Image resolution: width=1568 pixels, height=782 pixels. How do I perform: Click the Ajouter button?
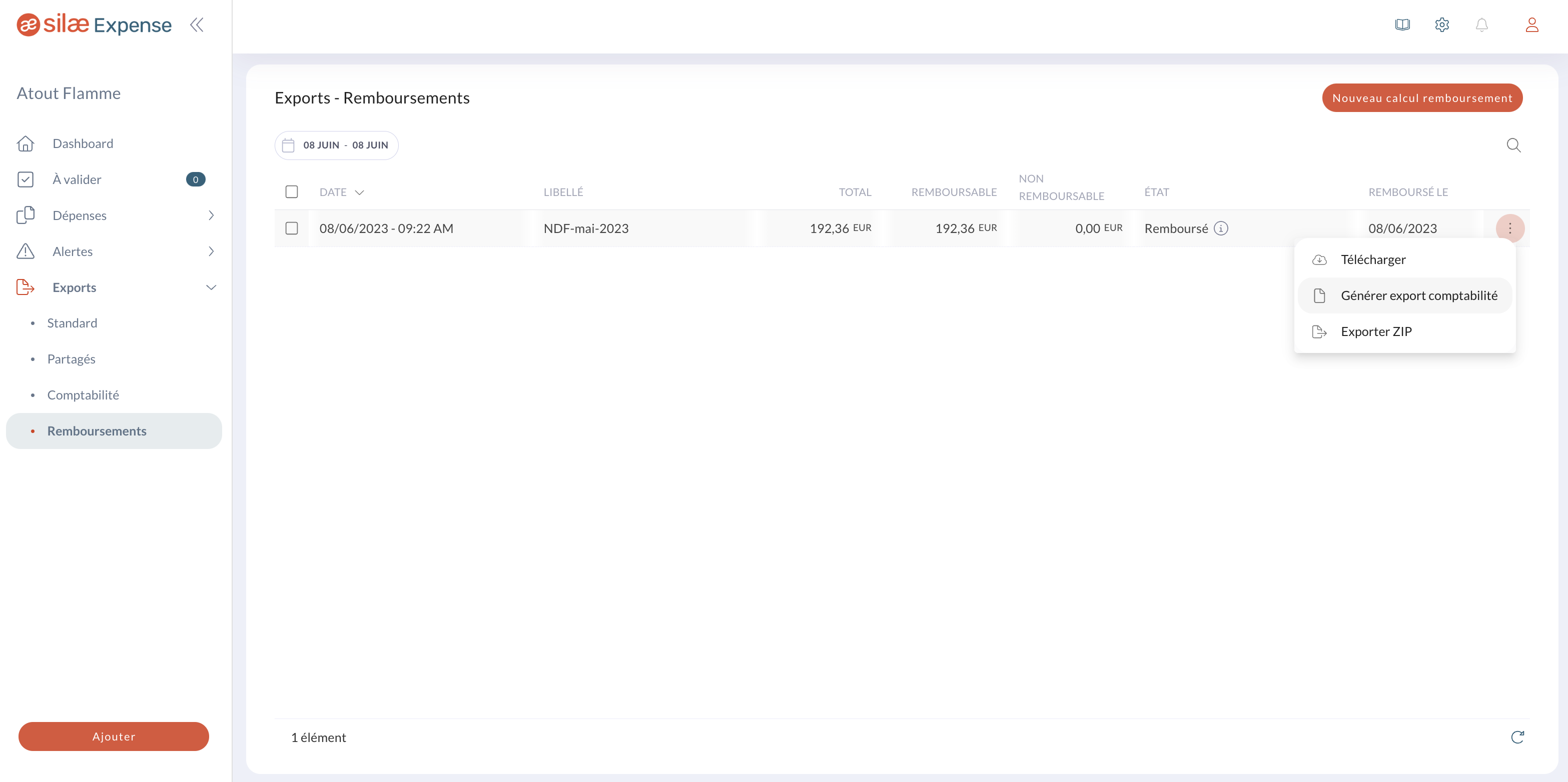114,736
